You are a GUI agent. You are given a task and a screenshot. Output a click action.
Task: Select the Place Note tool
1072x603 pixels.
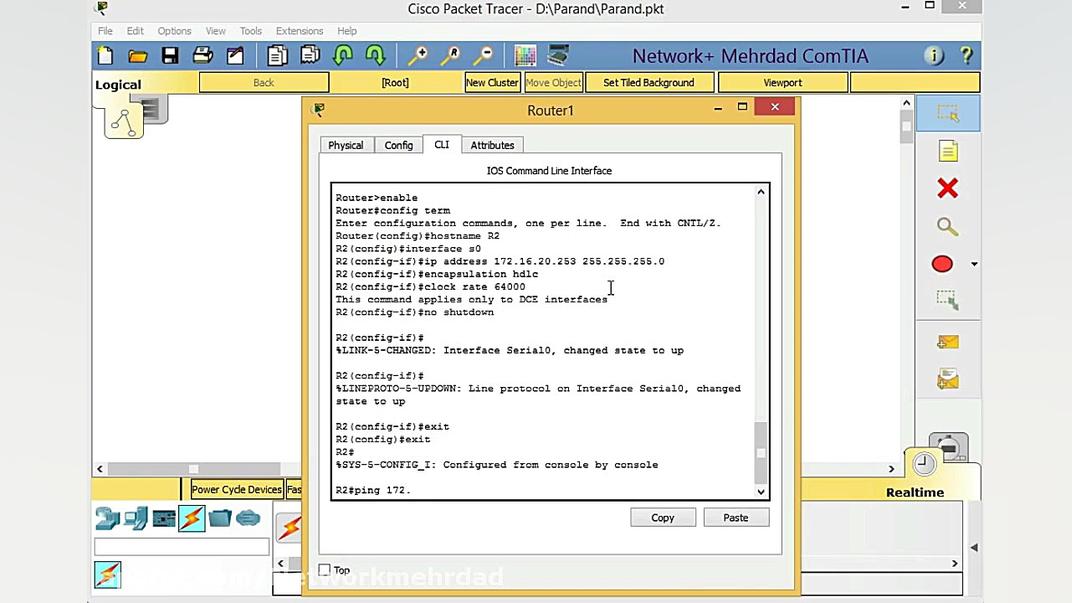click(x=948, y=151)
